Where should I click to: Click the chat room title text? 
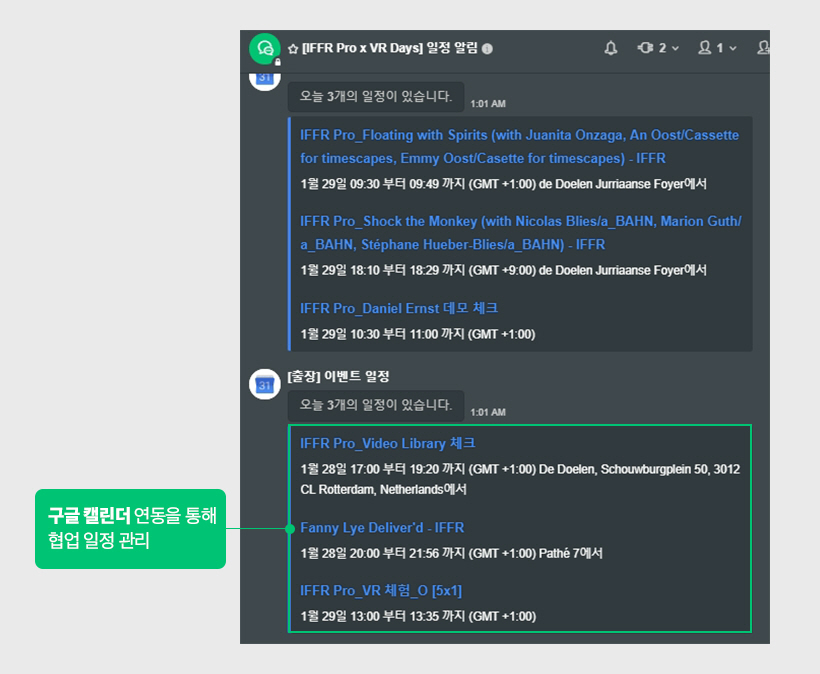click(x=390, y=48)
